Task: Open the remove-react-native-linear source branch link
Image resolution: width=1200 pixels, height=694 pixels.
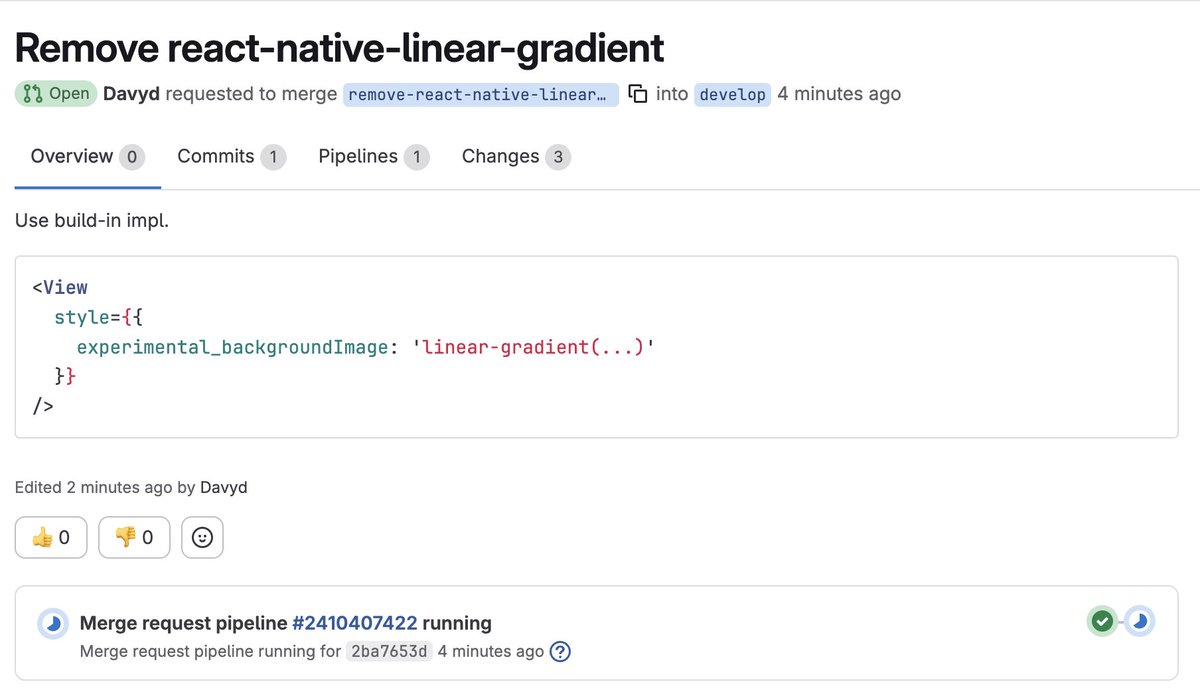Action: point(481,94)
